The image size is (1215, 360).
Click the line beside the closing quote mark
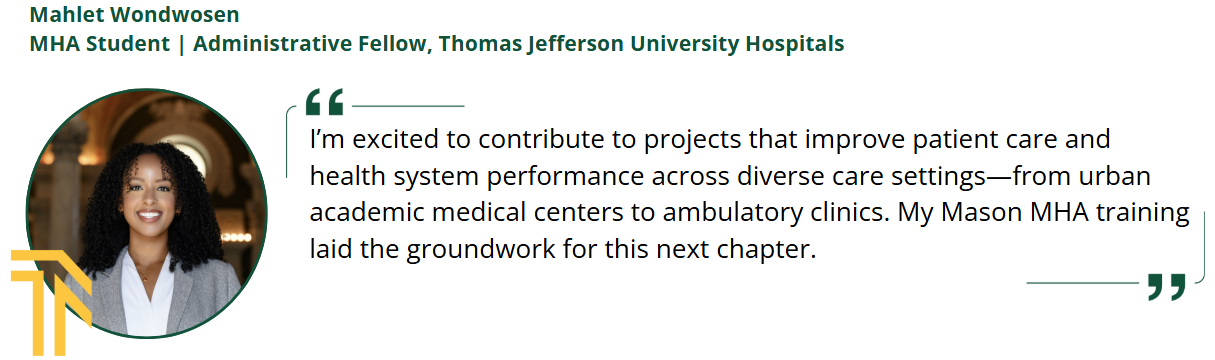pyautogui.click(x=1083, y=283)
